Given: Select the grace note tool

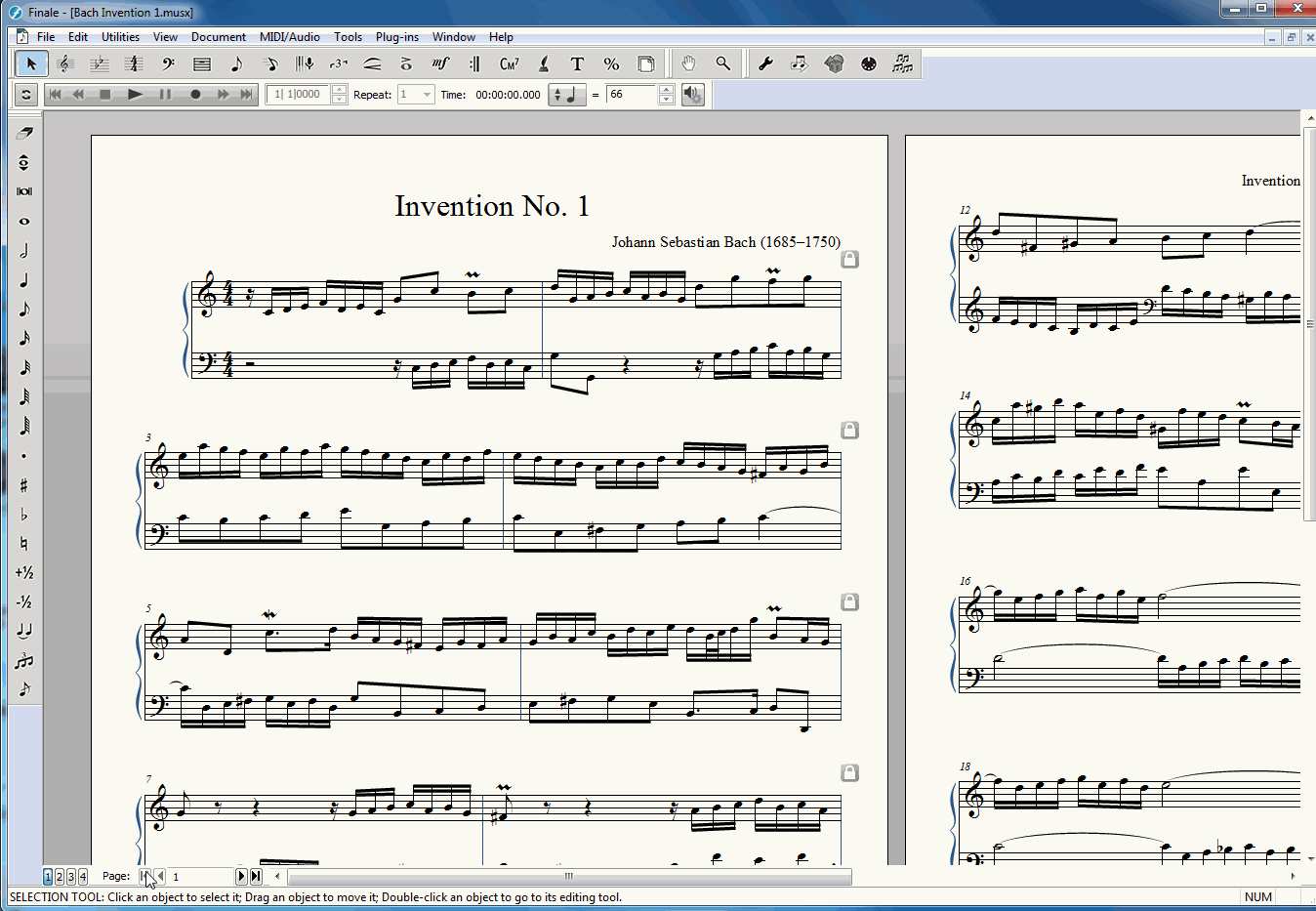Looking at the screenshot, I should point(24,689).
